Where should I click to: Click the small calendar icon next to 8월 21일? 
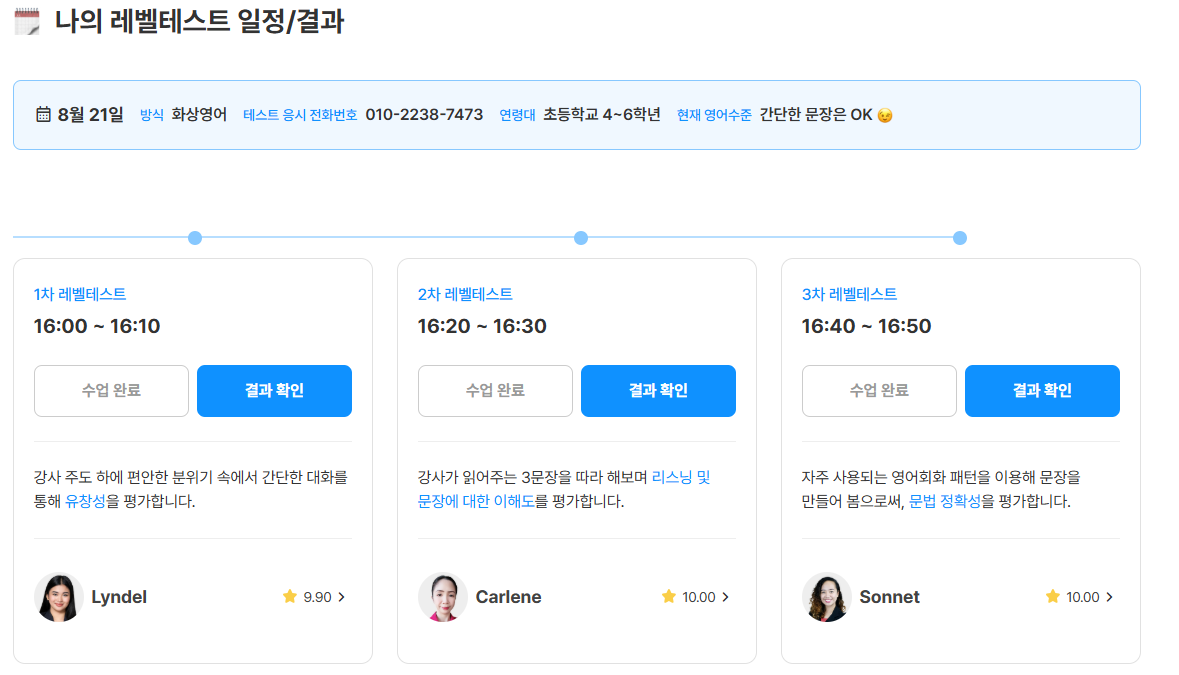click(x=44, y=114)
